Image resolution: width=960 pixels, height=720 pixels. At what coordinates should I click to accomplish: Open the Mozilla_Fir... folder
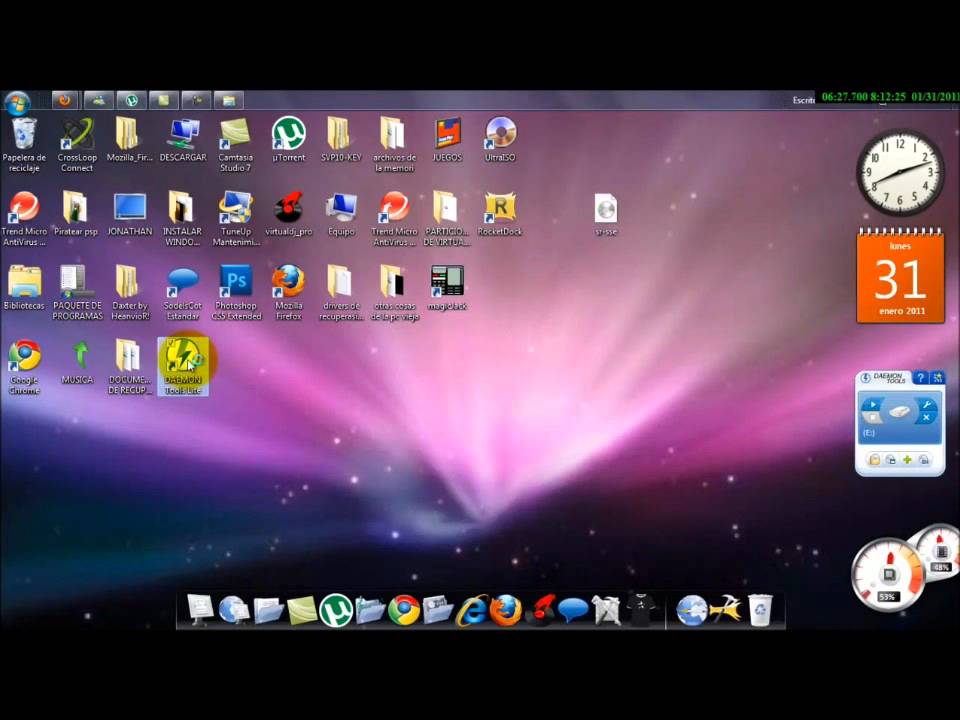(129, 140)
